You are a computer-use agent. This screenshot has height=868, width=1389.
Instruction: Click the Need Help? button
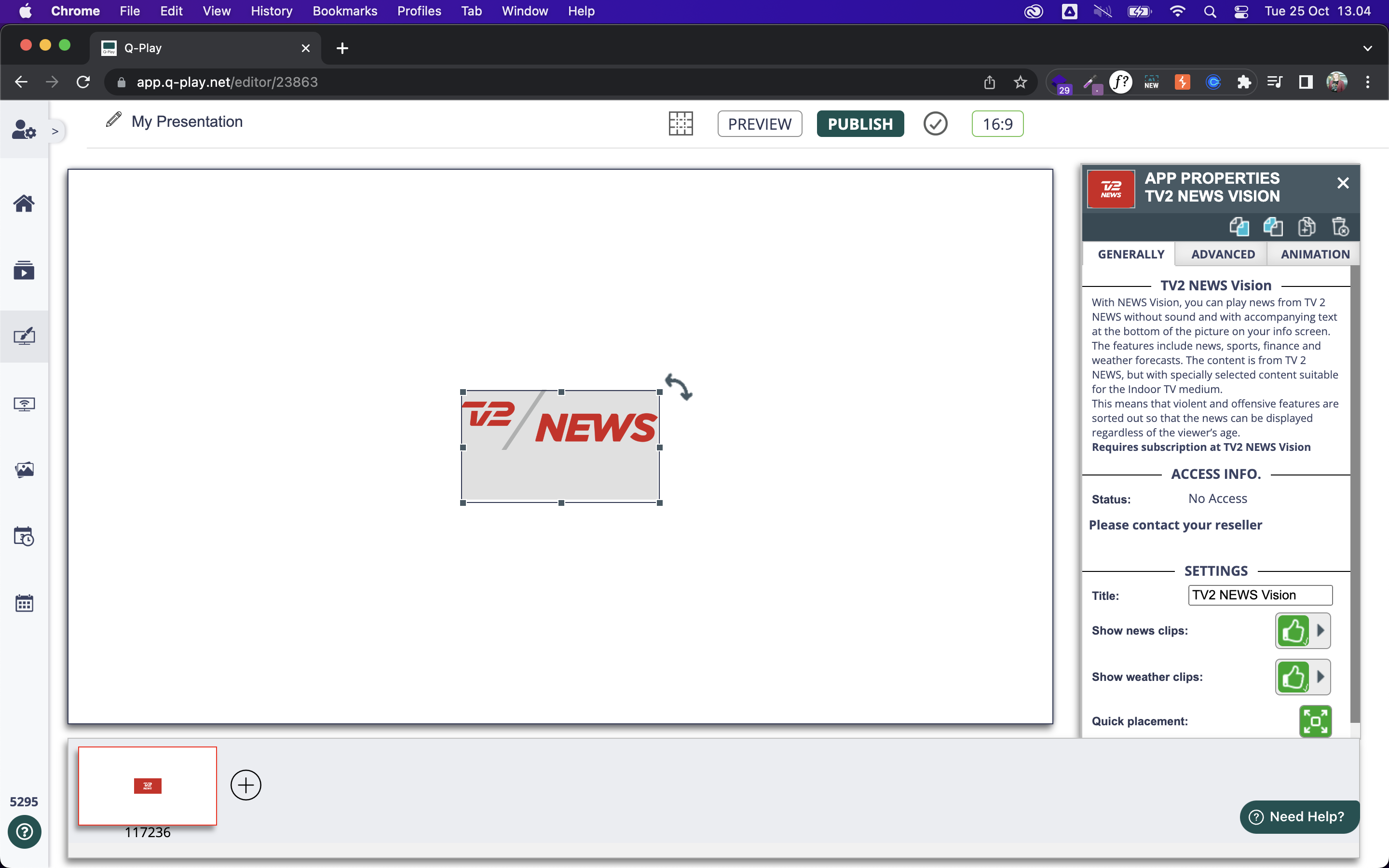click(x=1299, y=817)
